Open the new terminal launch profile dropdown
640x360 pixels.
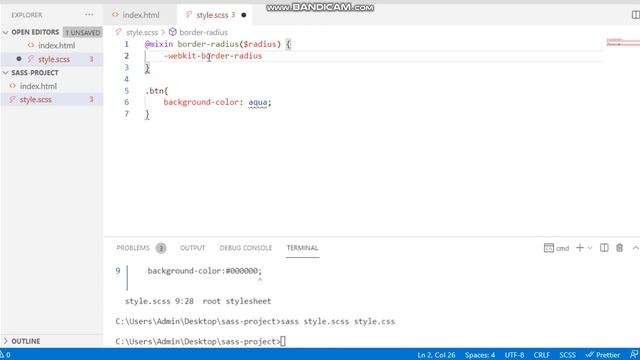pyautogui.click(x=590, y=248)
